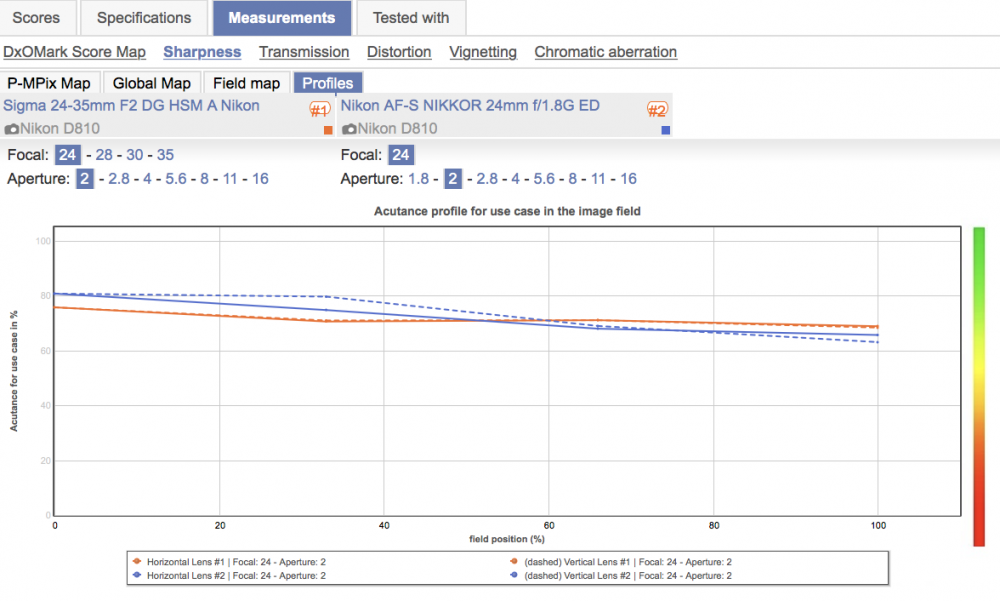Choose aperture 2.8 for the Sigma lens
Viewport: 1000px width, 601px height.
119,179
